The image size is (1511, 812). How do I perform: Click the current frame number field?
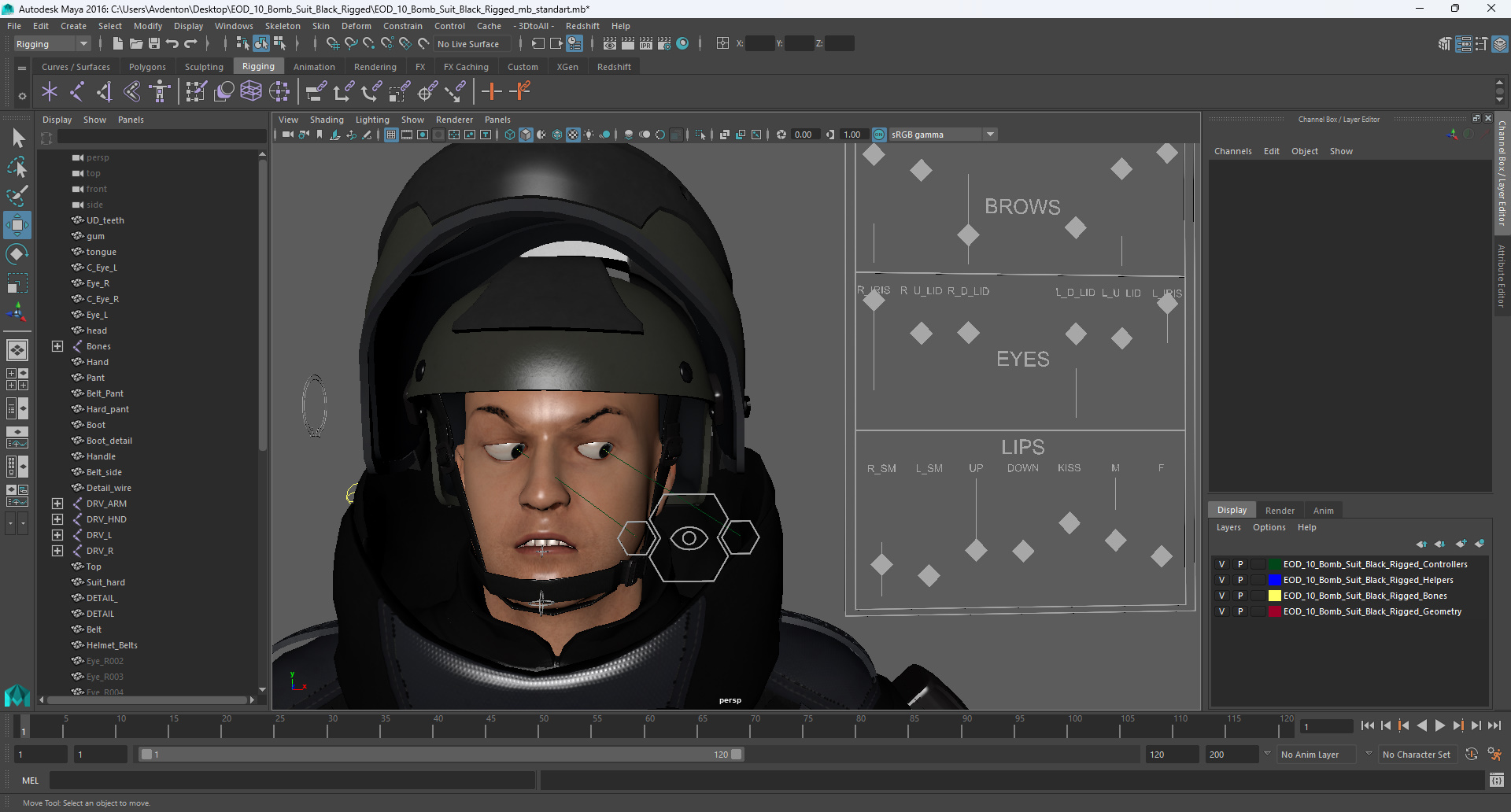[x=1326, y=726]
